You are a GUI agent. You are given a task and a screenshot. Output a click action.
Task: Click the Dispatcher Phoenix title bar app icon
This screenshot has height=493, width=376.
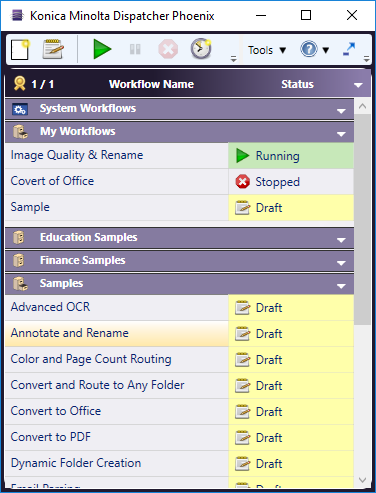click(x=17, y=15)
